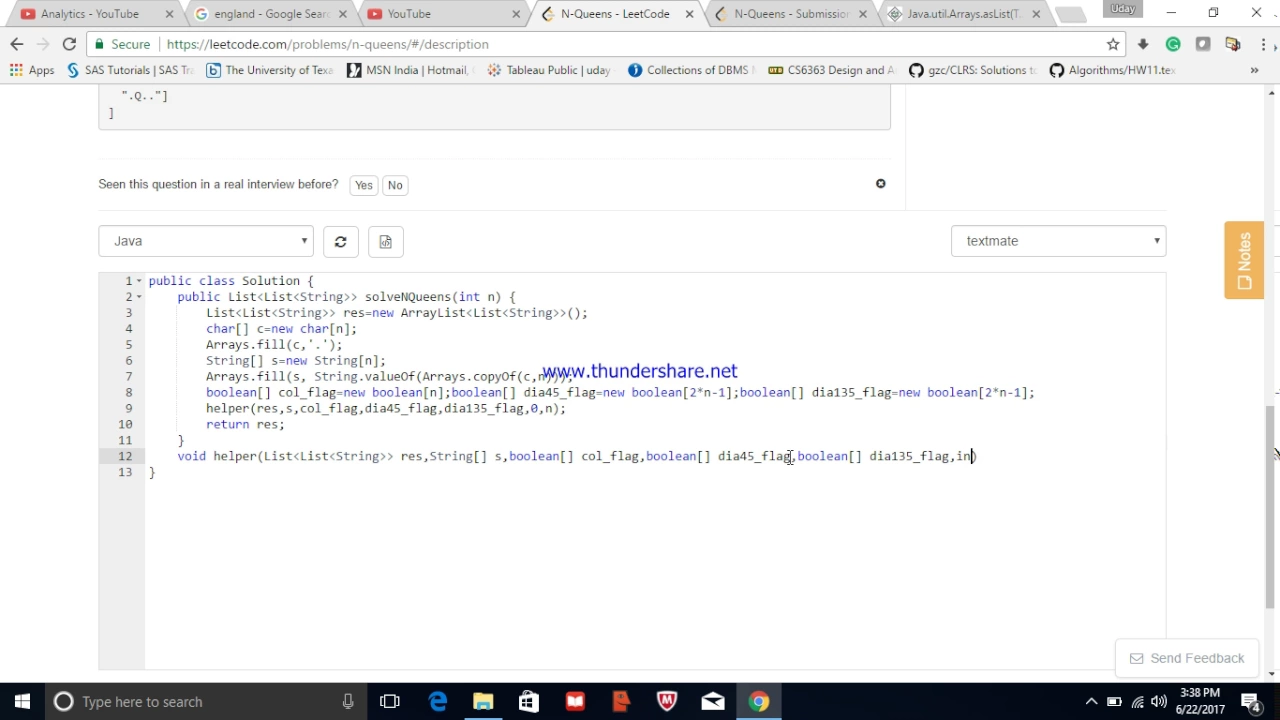Switch to Java.util.Arrays.asList tab
This screenshot has height=720, width=1280.
(x=955, y=14)
